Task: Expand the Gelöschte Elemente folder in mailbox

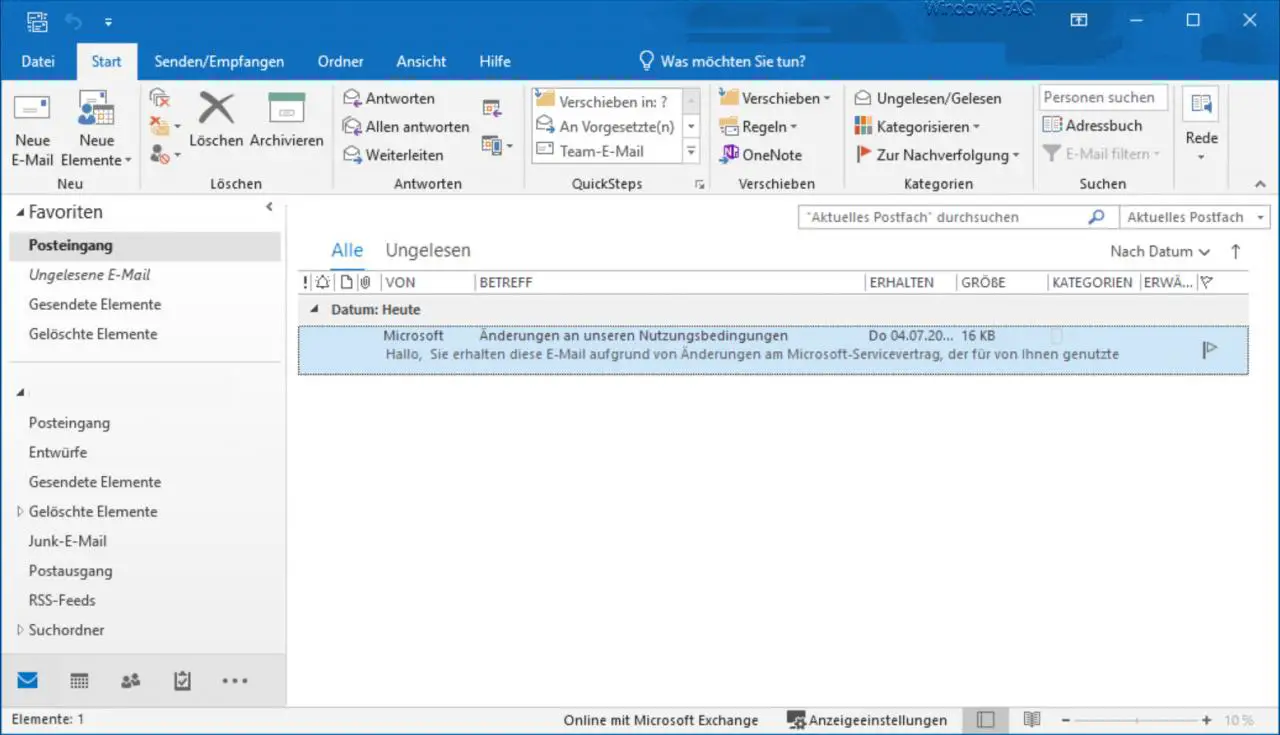Action: (21, 511)
